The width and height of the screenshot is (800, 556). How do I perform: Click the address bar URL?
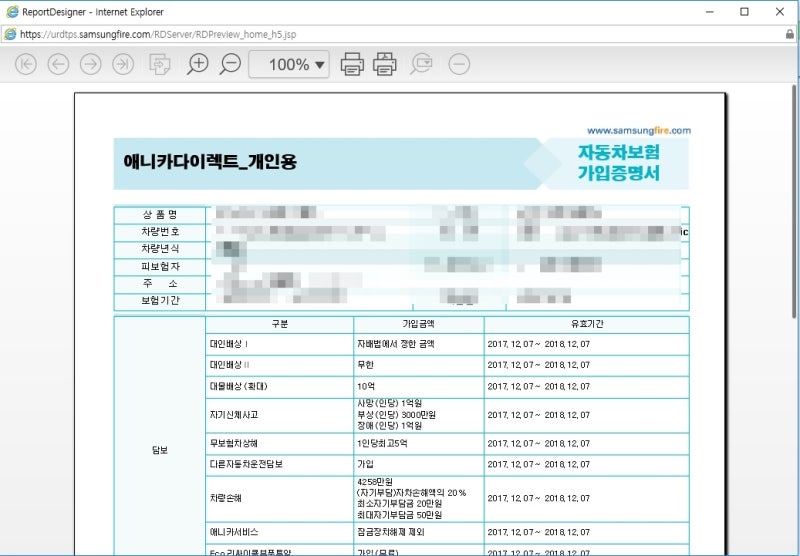[x=158, y=34]
